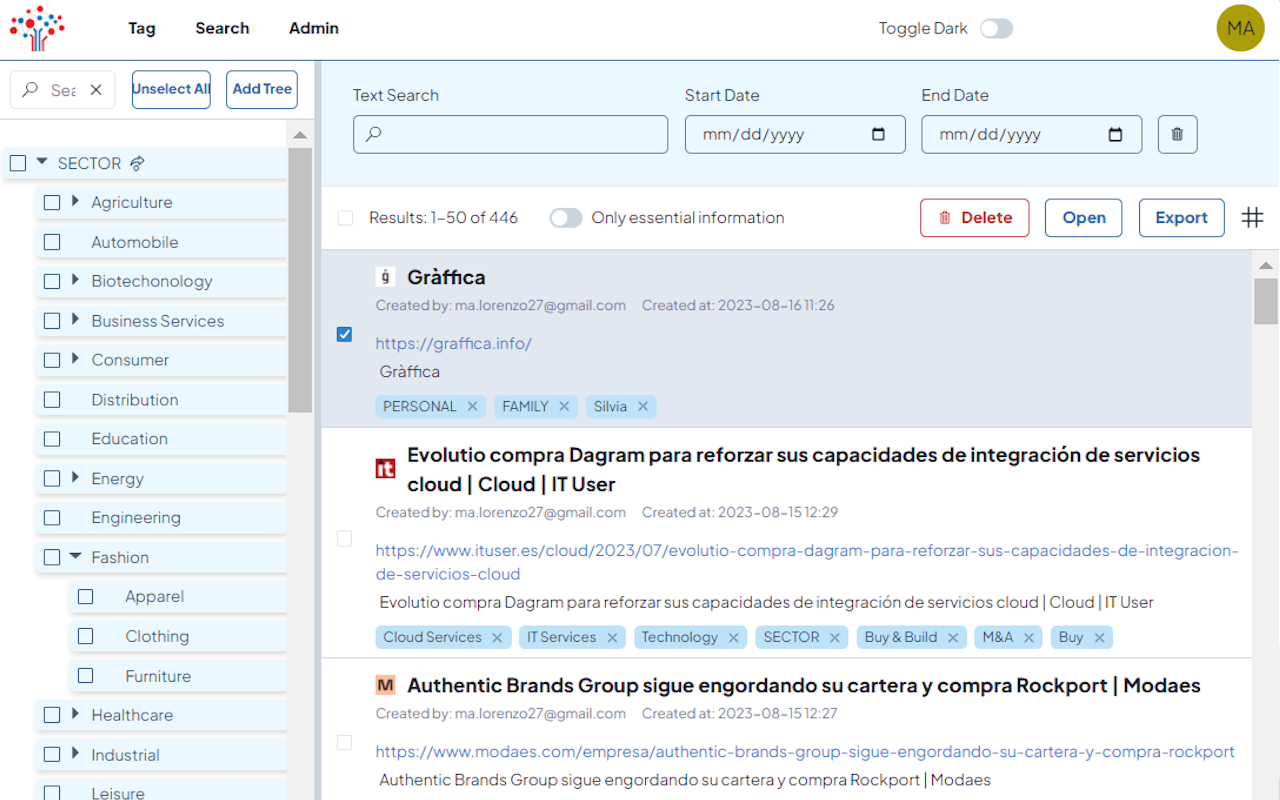1280x800 pixels.
Task: Uncheck the Gràffica result checkbox
Action: click(345, 334)
